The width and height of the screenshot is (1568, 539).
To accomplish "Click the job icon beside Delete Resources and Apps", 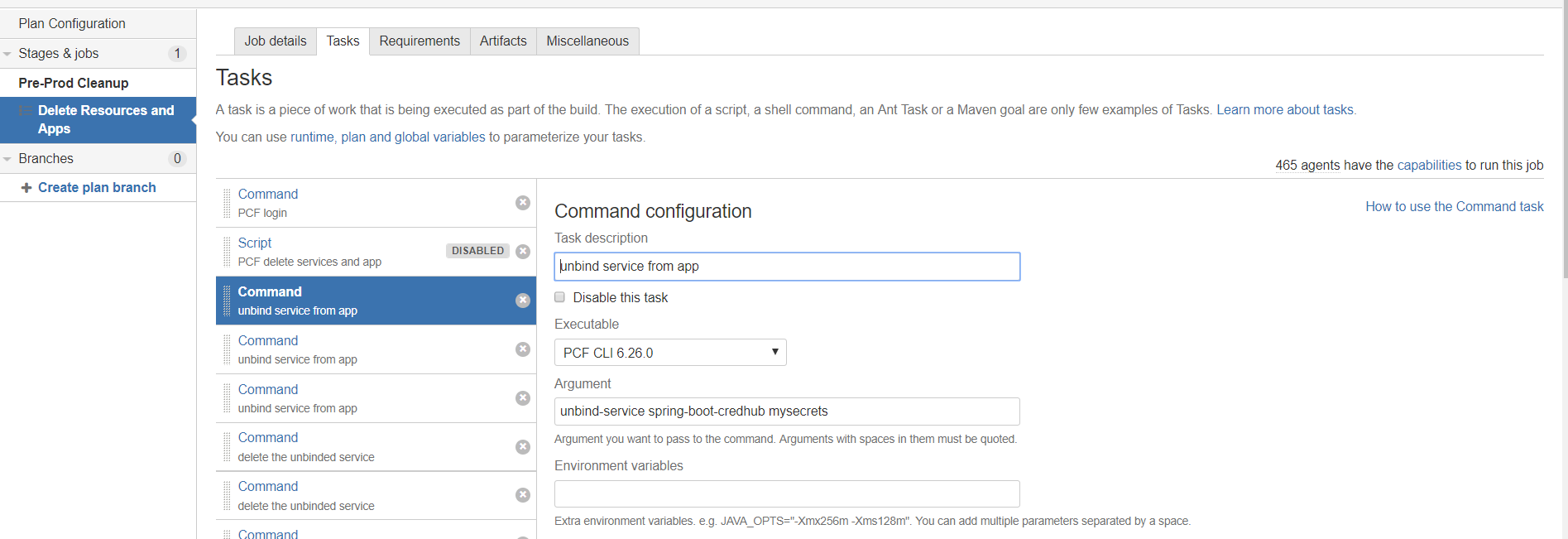I will coord(25,111).
